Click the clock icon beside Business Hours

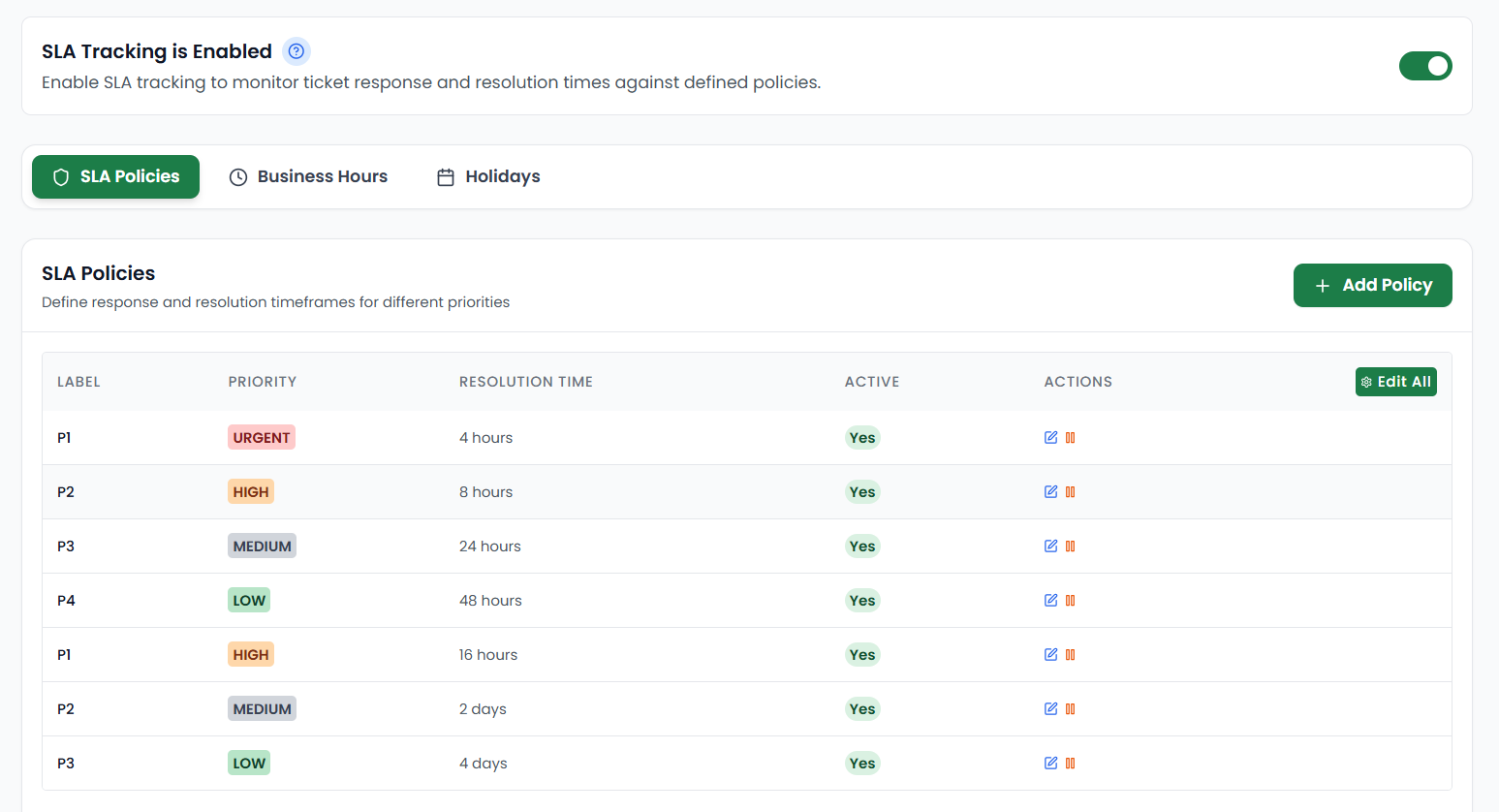(238, 176)
